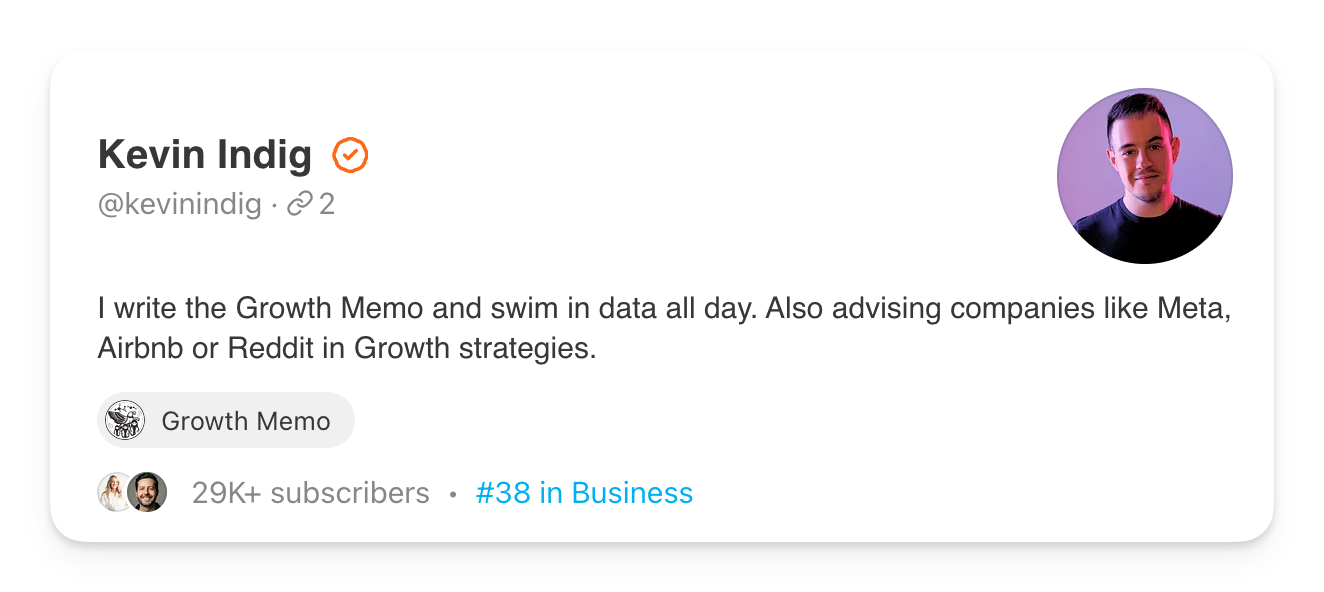Select the bearded man subscriber avatar

(148, 492)
